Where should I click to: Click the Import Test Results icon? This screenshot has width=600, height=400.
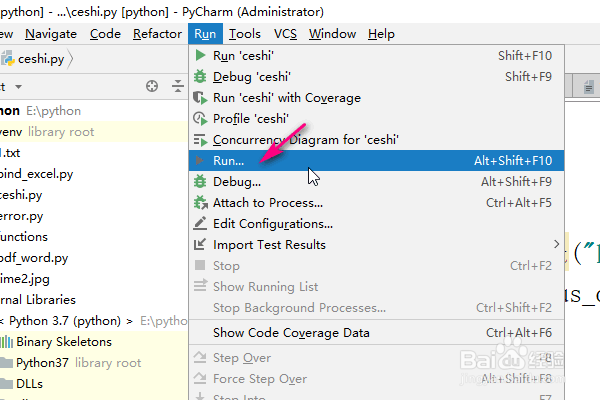pos(199,245)
